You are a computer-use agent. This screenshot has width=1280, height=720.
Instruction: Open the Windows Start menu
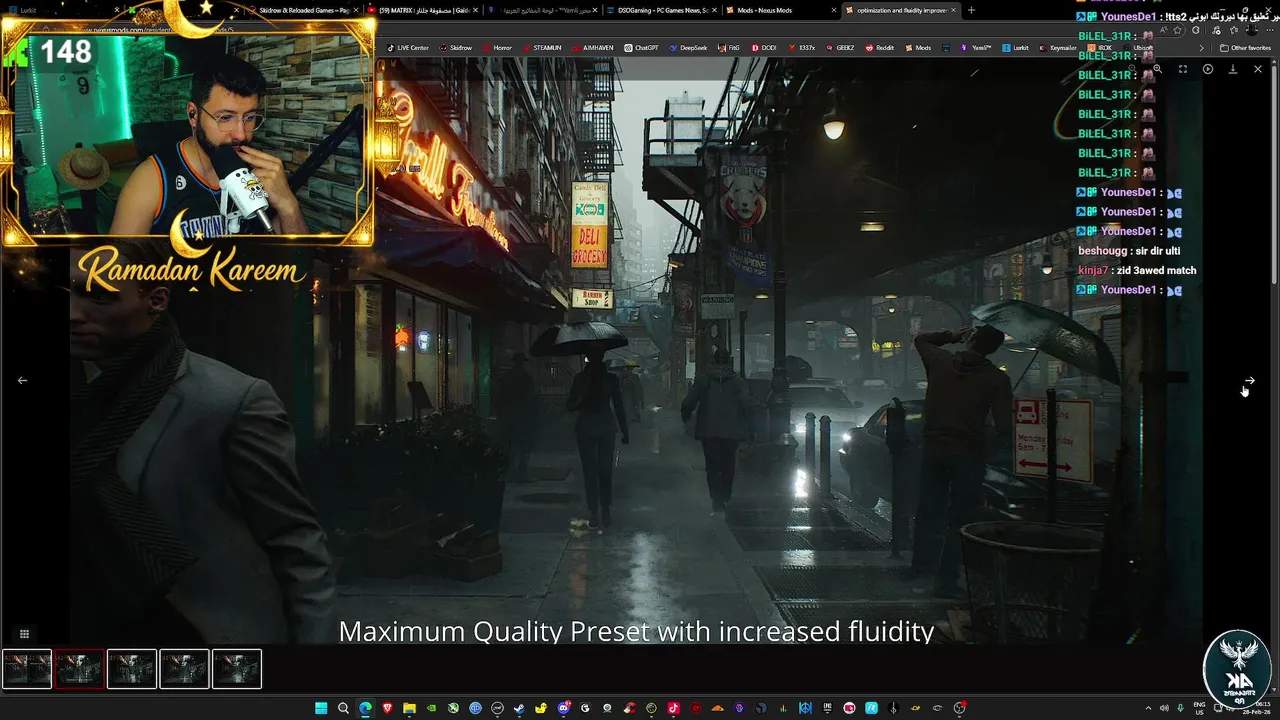coord(321,708)
